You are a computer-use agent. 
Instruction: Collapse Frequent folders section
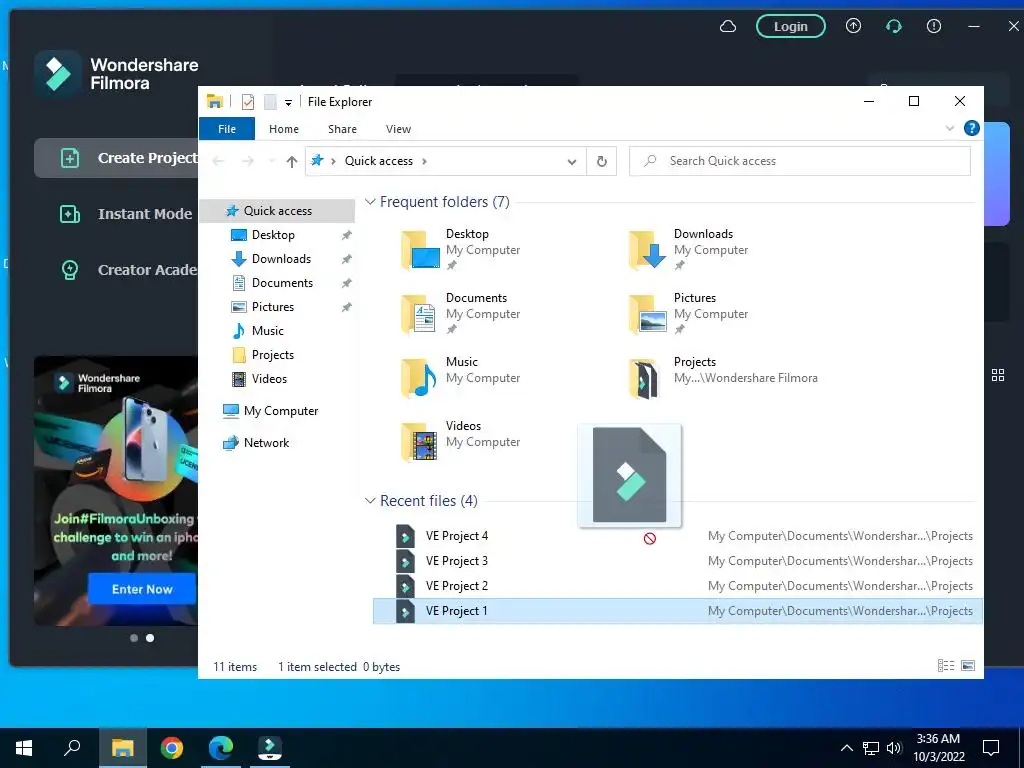tap(370, 202)
